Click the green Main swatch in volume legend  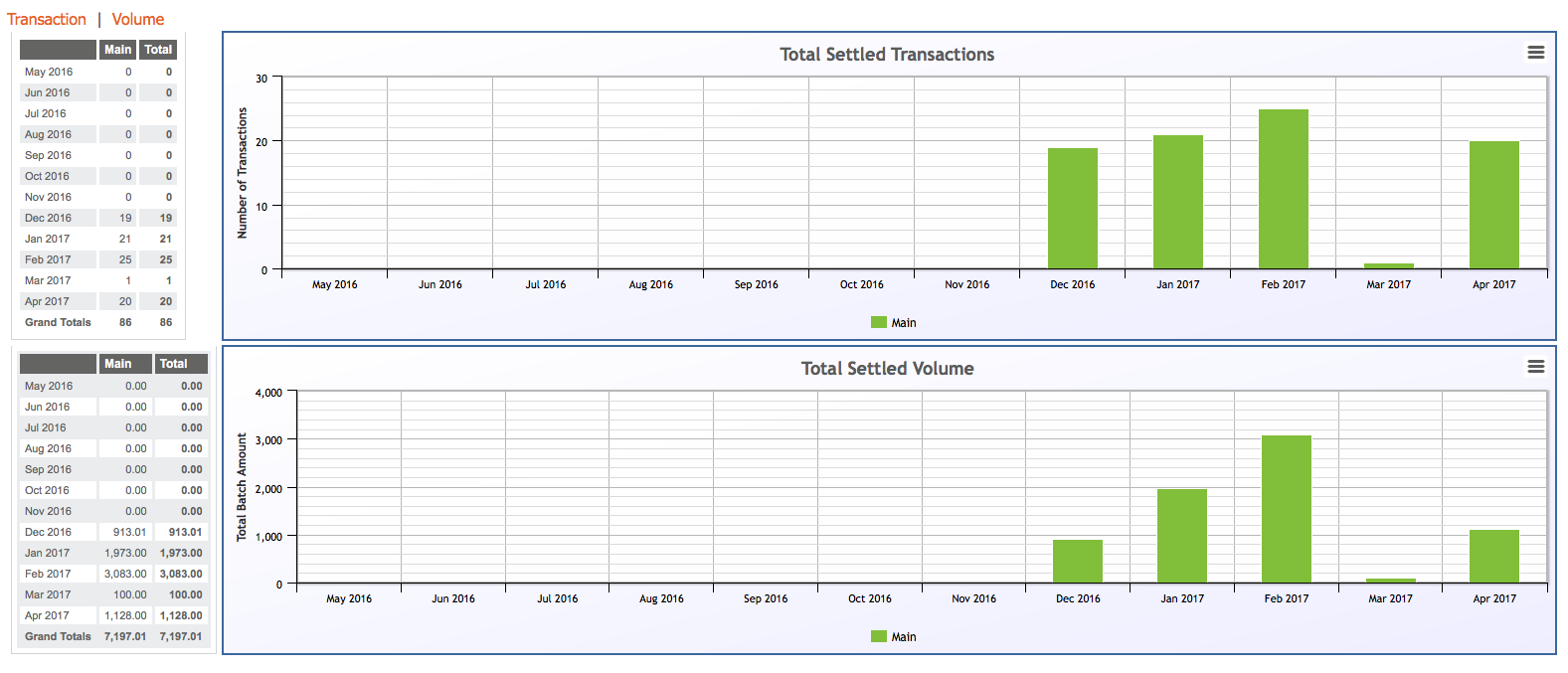879,636
